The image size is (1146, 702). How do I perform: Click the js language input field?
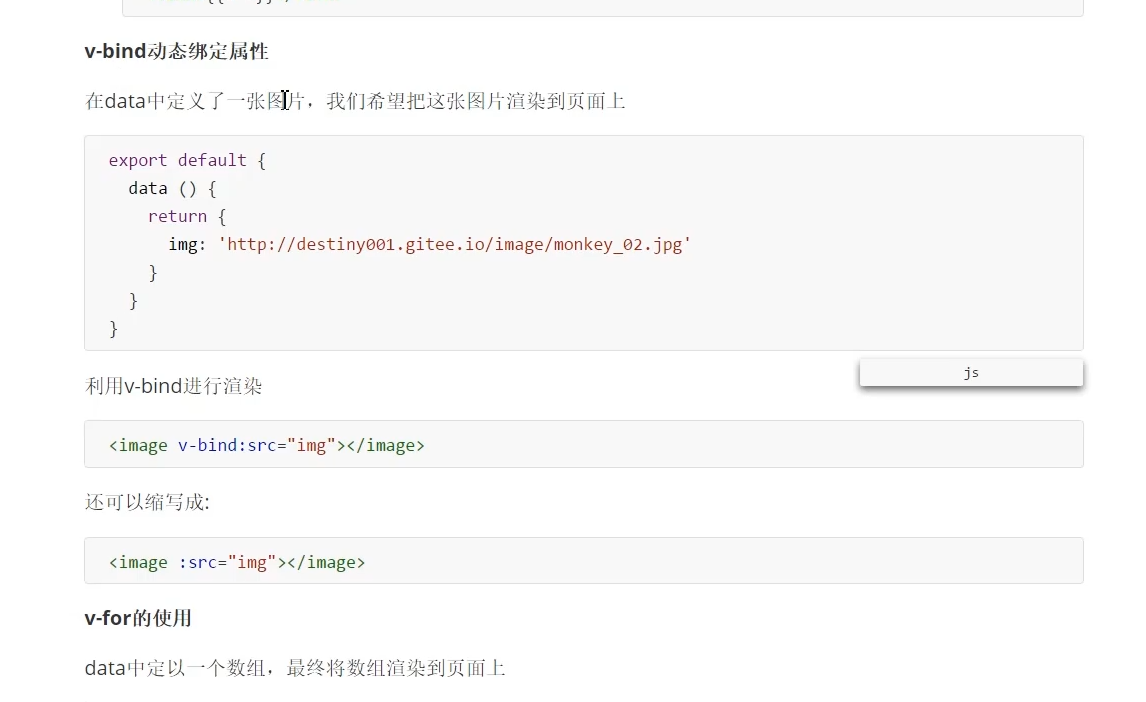(x=970, y=373)
